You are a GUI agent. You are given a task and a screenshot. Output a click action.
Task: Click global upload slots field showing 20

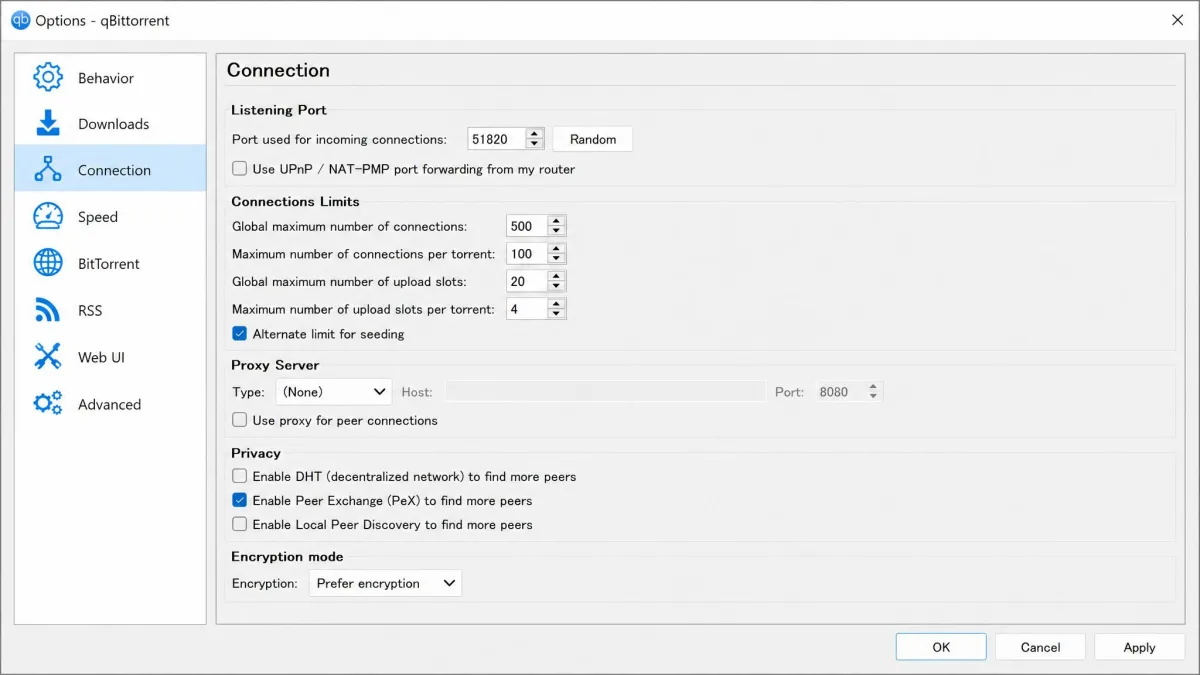coord(527,281)
